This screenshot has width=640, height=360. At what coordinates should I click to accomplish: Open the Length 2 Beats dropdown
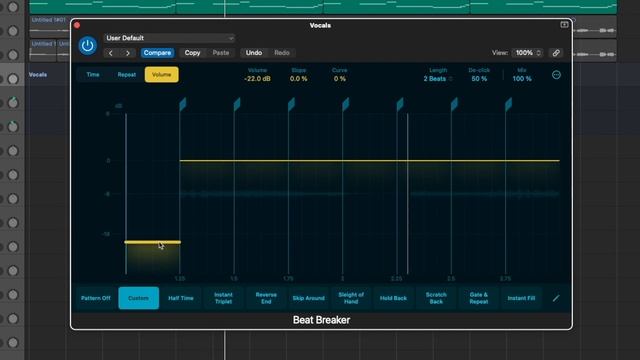438,79
